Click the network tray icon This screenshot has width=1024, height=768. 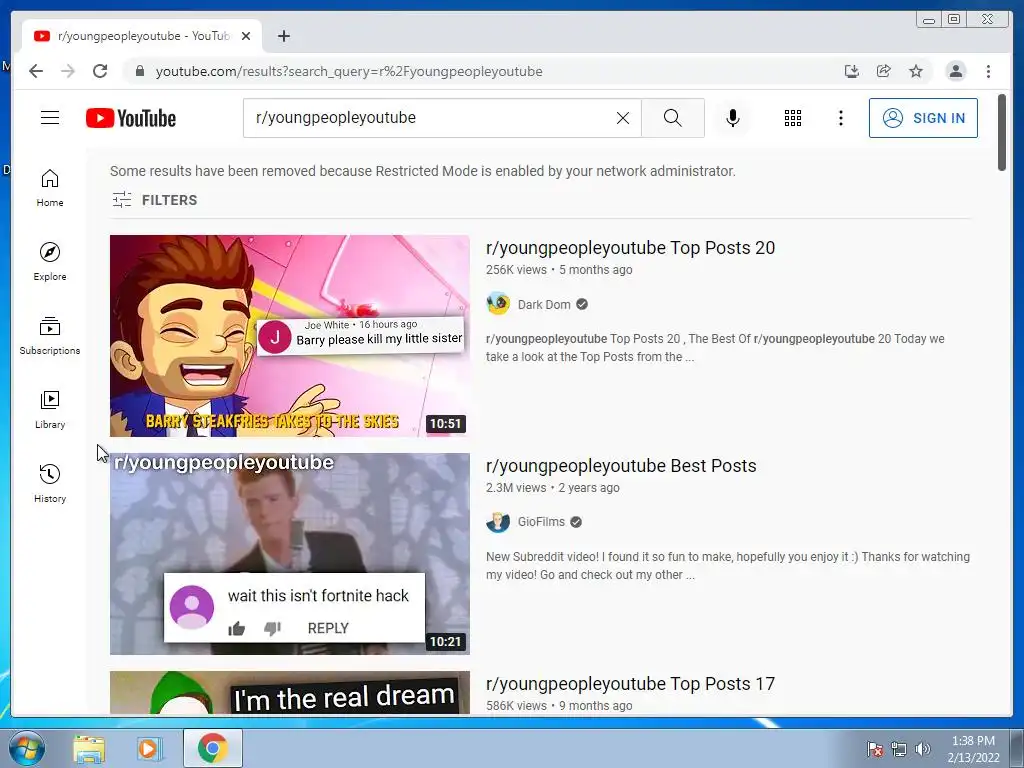899,749
